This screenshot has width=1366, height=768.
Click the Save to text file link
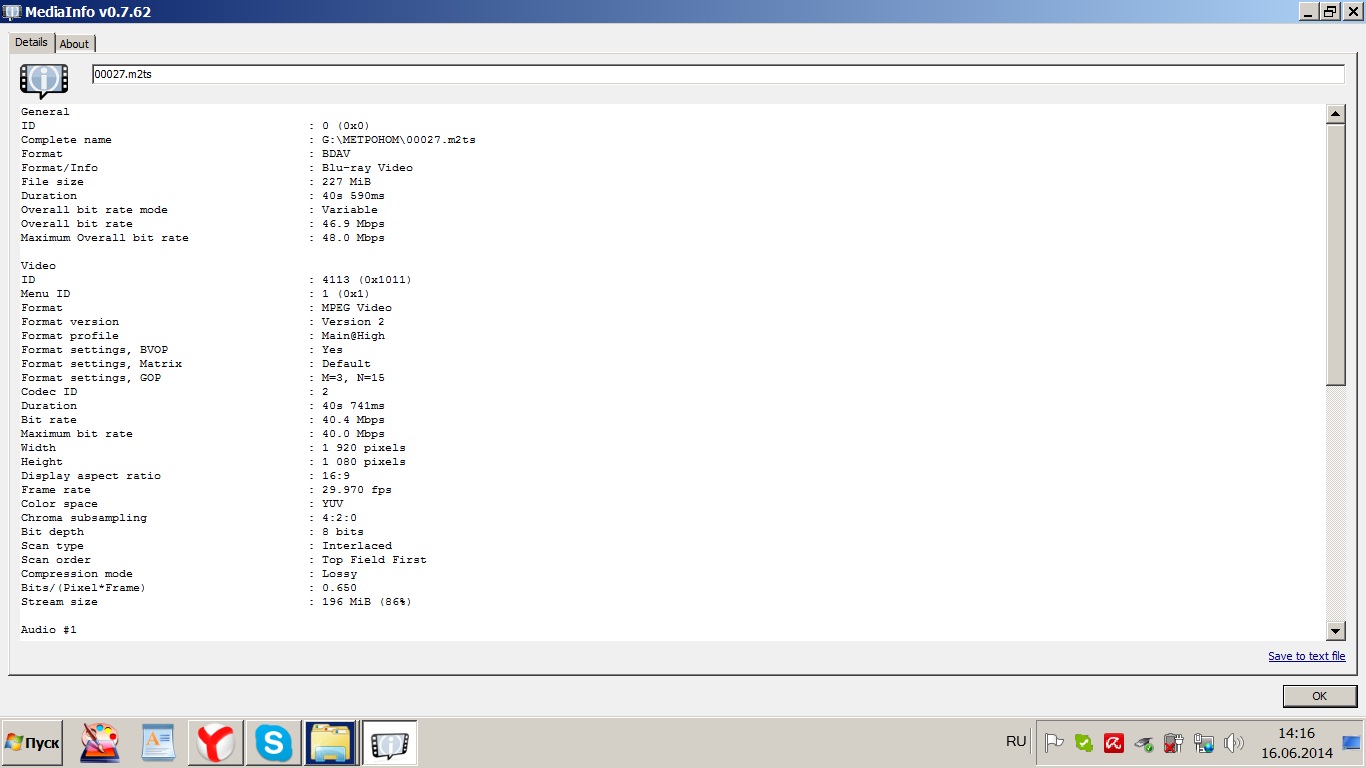point(1307,656)
